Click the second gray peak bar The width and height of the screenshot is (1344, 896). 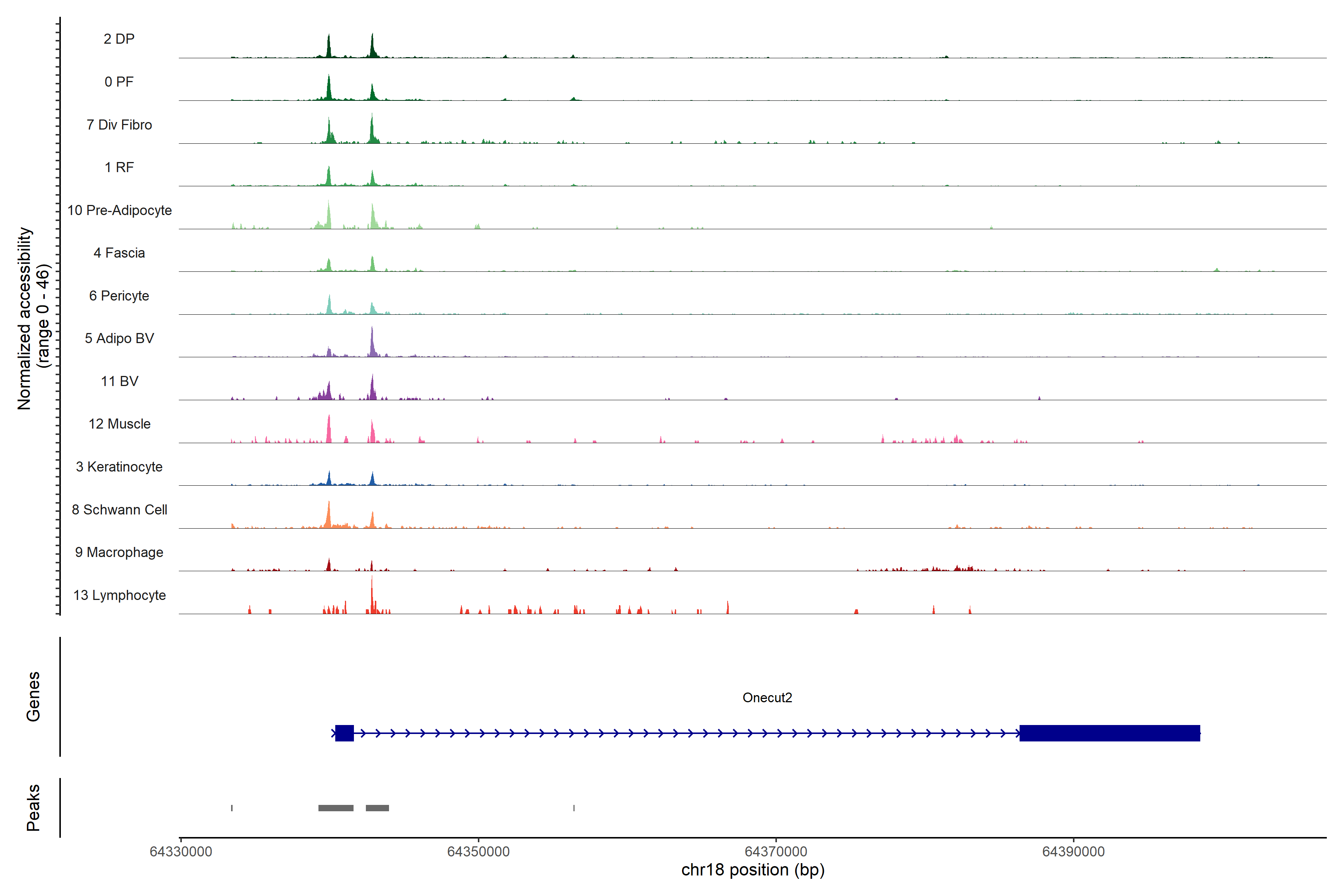[377, 808]
